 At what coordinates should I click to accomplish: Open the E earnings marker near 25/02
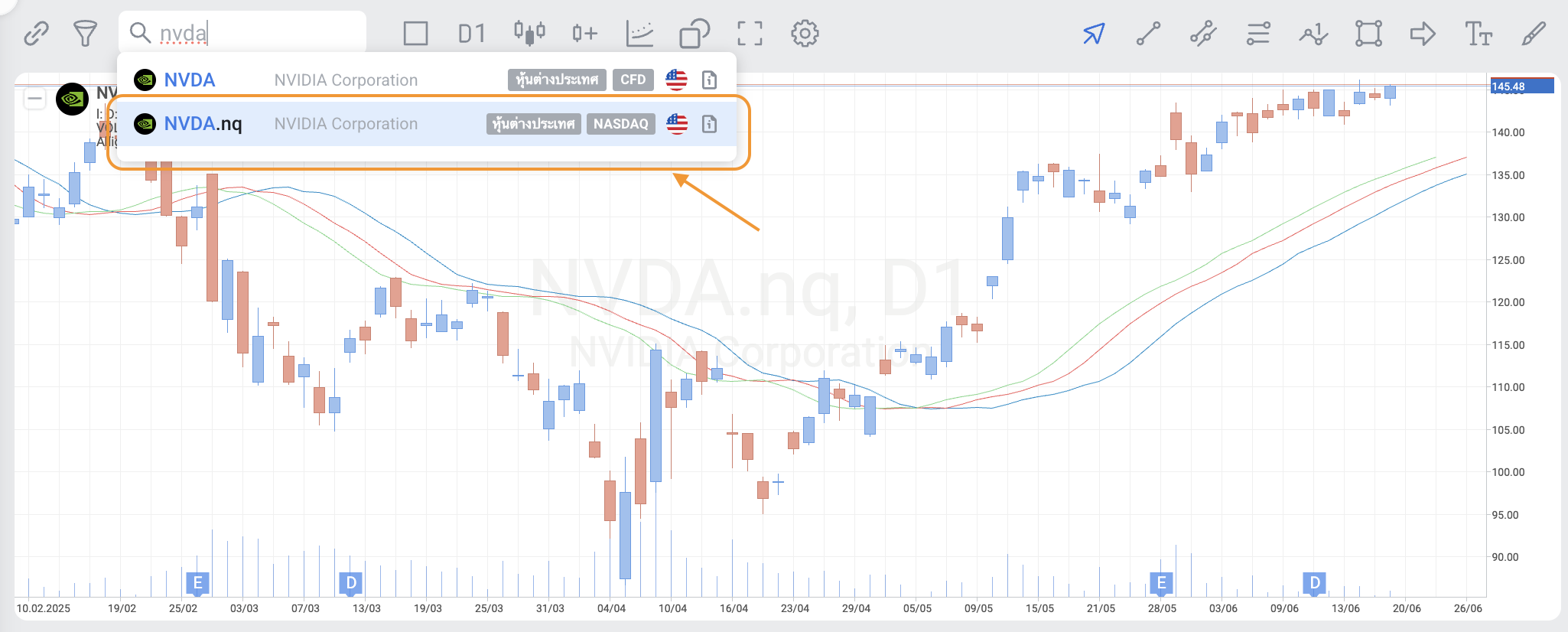coord(197,583)
